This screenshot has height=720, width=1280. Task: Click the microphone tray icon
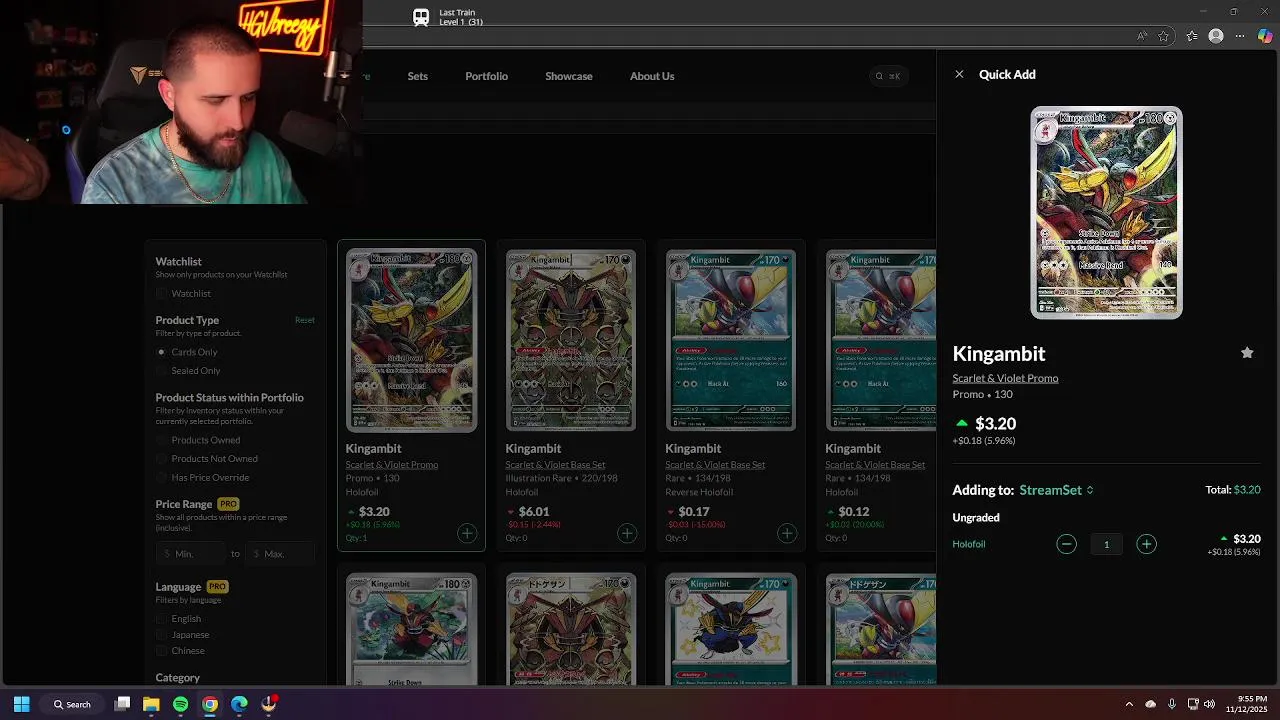tap(1171, 704)
